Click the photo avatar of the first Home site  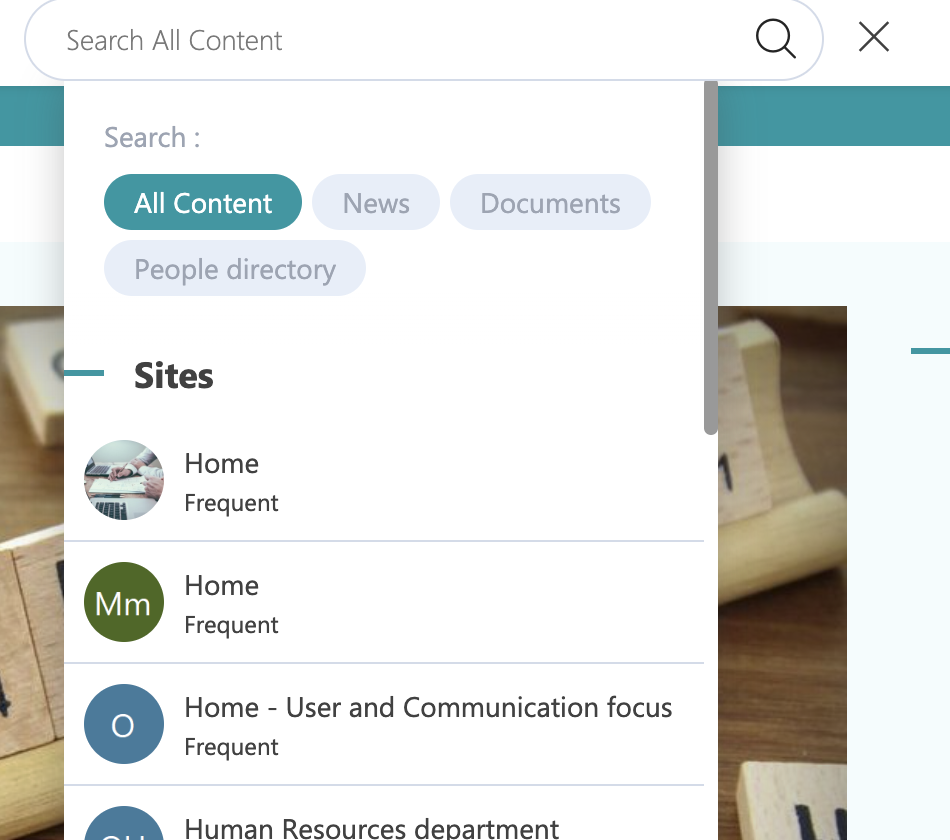coord(124,480)
